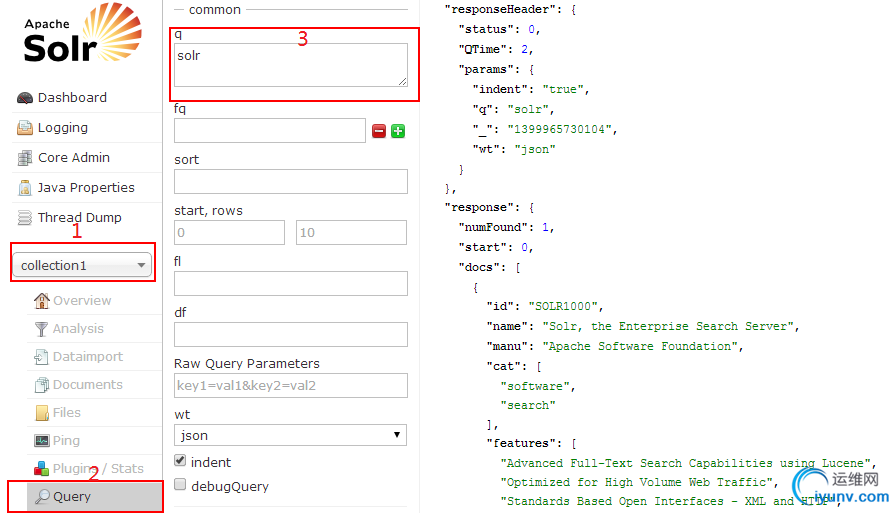This screenshot has width=895, height=513.
Task: Open the Plugins / Stats section
Action: pos(98,468)
